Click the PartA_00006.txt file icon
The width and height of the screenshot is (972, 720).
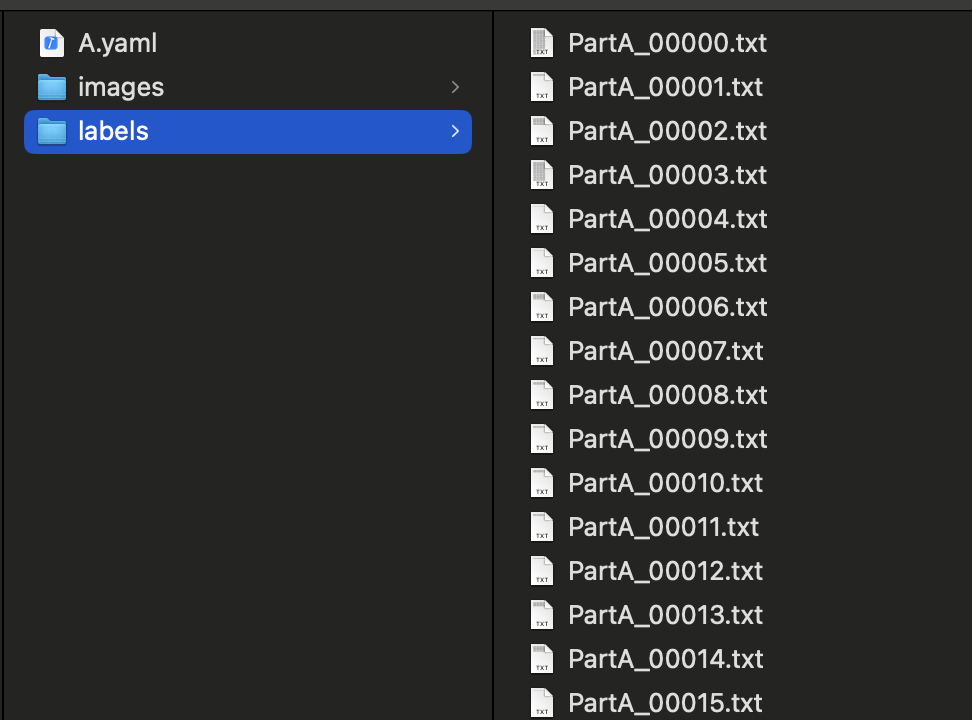pyautogui.click(x=541, y=307)
